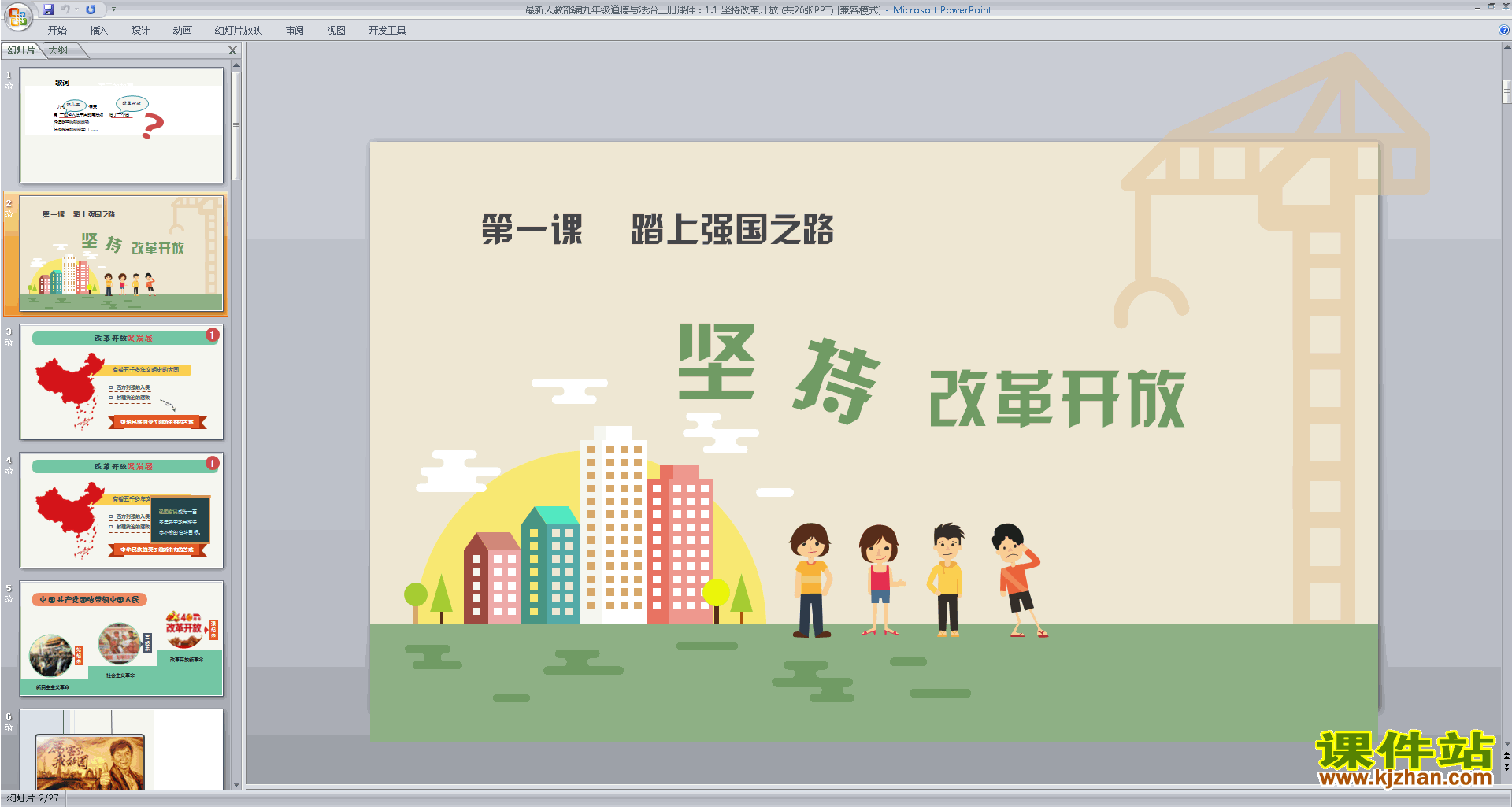The width and height of the screenshot is (1512, 807).
Task: Click the Redo/Repeat arrow icon
Action: (91, 9)
